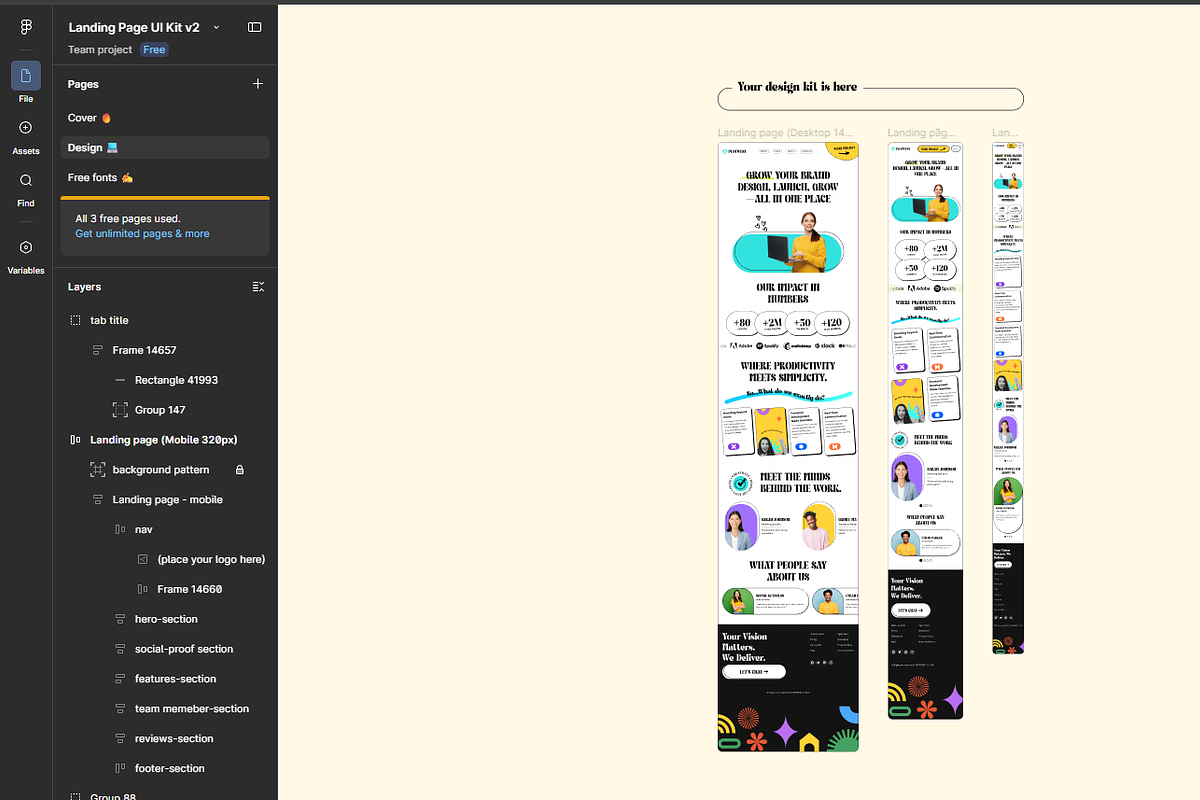Click the footer-section layer icon
This screenshot has width=1200, height=800.
pyautogui.click(x=120, y=768)
